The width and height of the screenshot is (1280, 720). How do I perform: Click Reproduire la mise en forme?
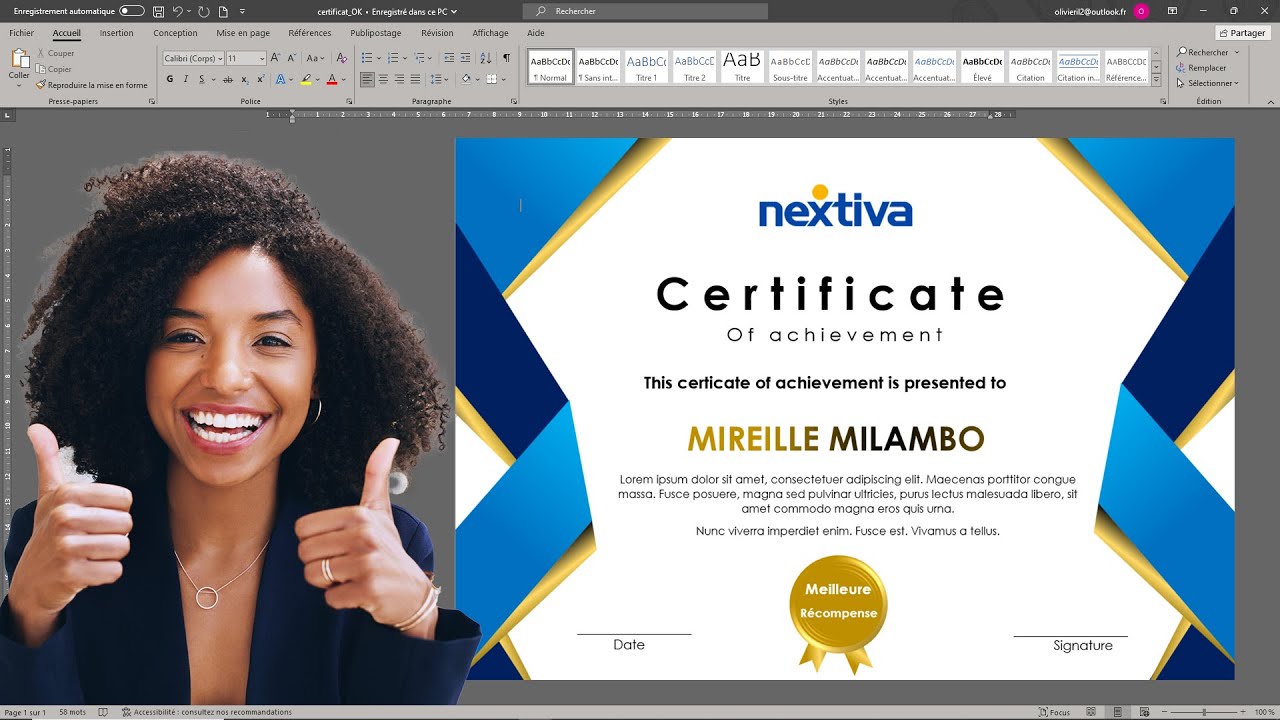[92, 85]
